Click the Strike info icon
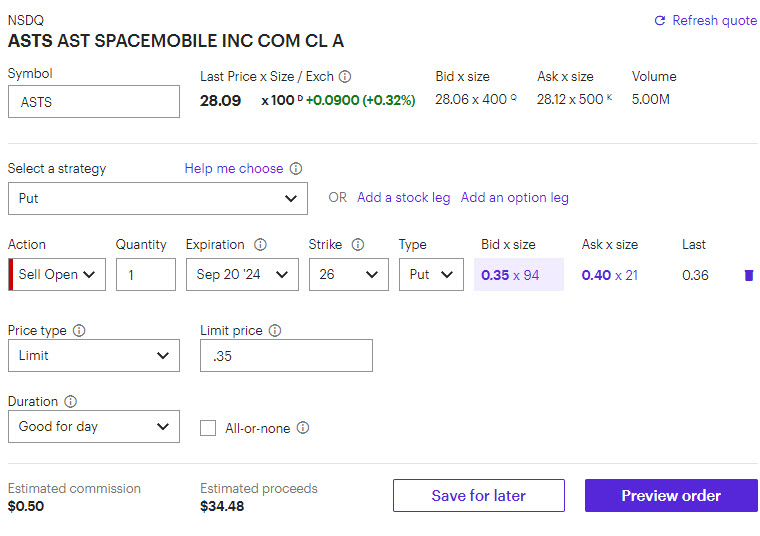This screenshot has height=536, width=760. [358, 245]
